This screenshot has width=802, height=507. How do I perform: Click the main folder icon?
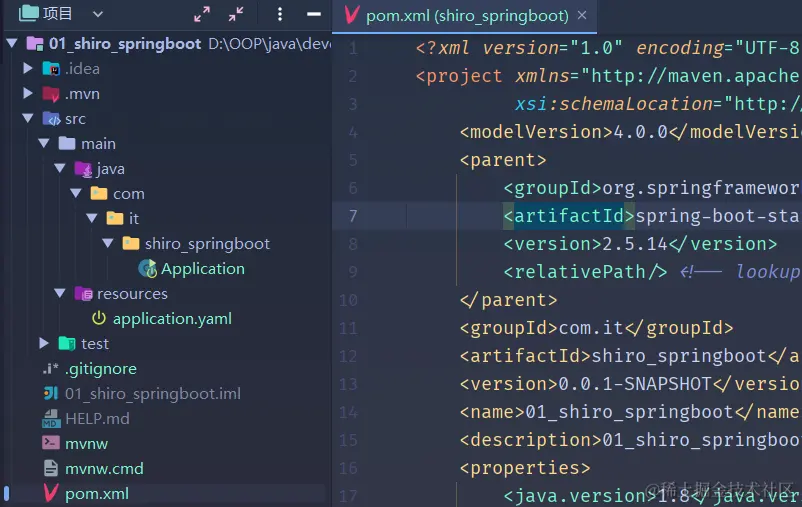click(x=67, y=143)
